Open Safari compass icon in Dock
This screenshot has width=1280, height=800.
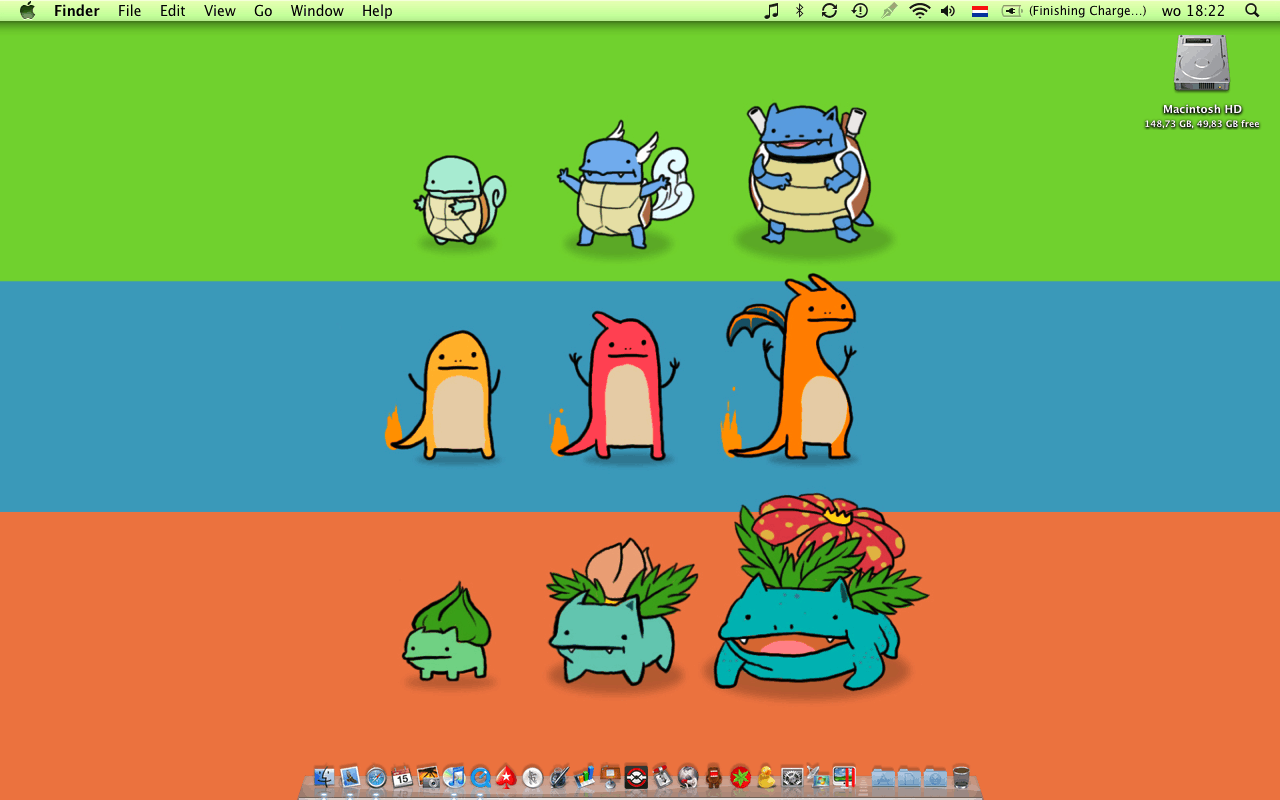(376, 776)
